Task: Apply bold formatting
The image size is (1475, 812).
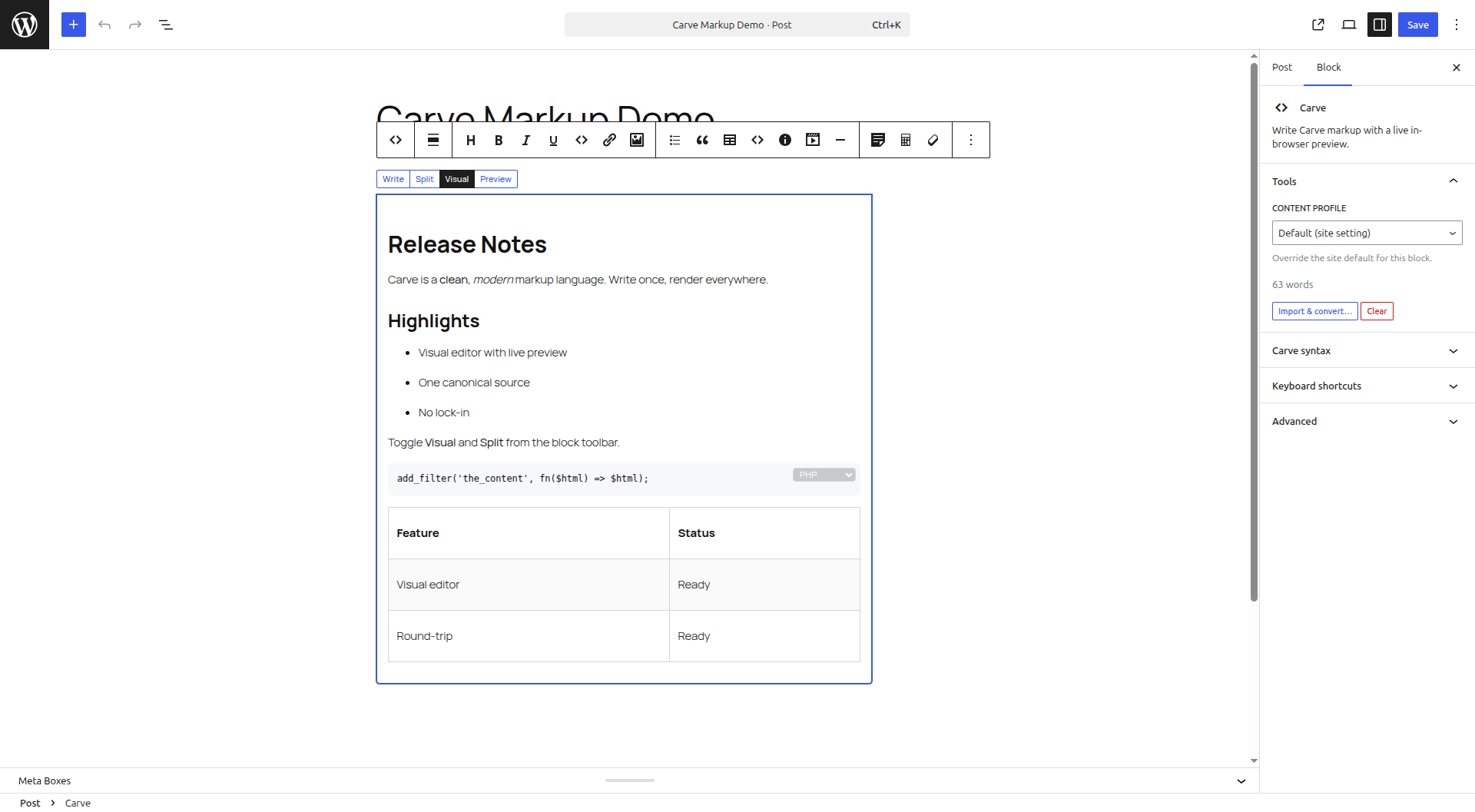Action: 499,140
